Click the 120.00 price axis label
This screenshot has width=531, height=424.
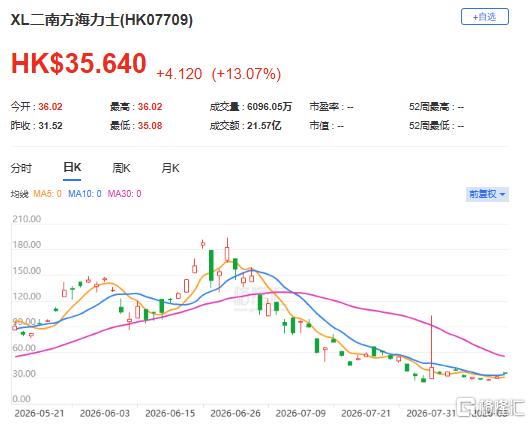click(26, 296)
